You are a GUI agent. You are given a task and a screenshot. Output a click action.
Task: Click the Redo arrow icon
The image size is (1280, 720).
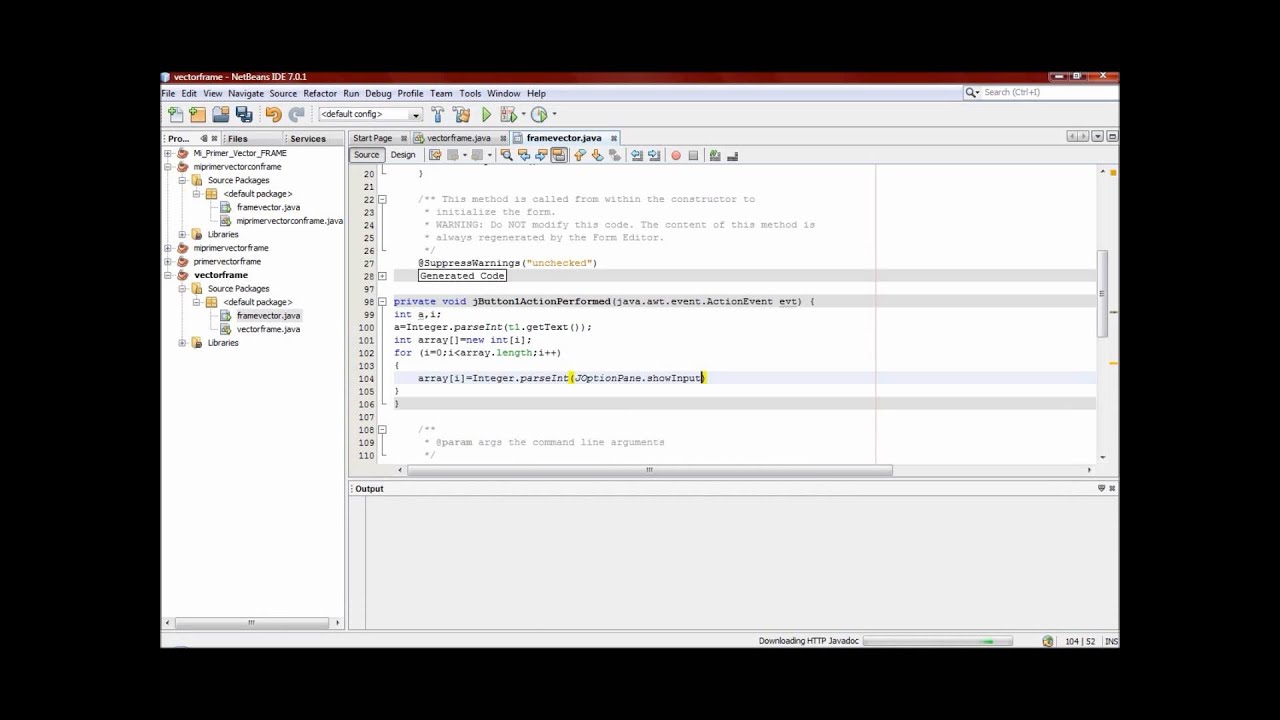point(296,114)
